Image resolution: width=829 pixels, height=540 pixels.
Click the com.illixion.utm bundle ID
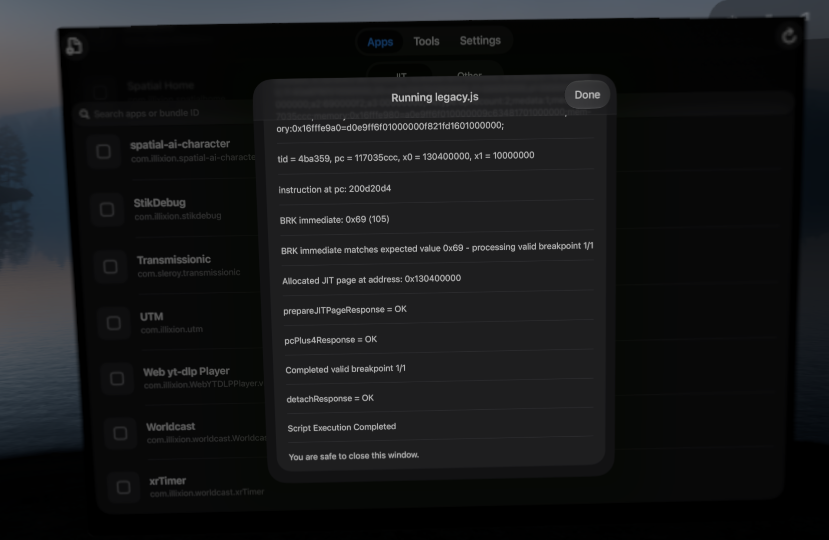click(x=172, y=330)
